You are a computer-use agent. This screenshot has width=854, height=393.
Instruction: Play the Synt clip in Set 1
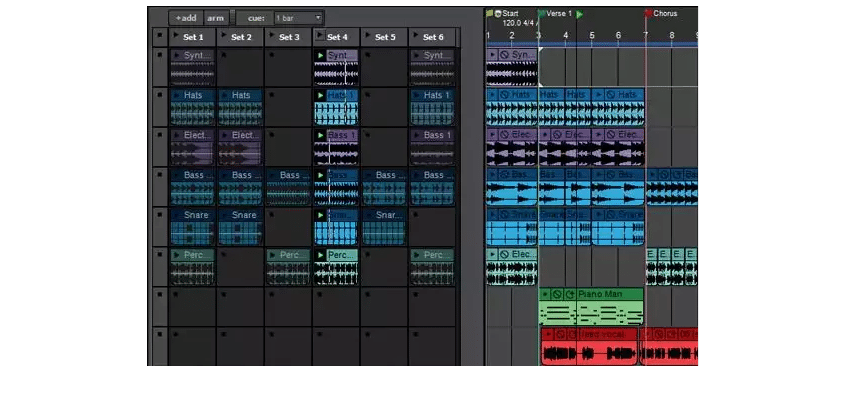176,55
